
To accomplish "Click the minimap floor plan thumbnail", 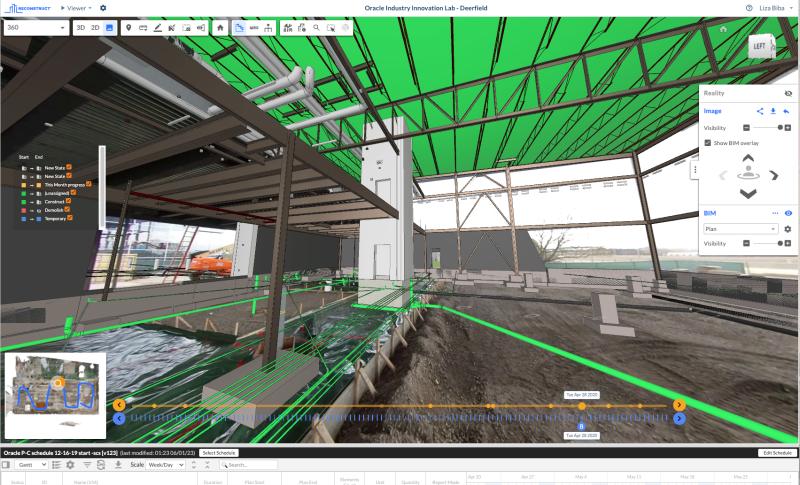I will pos(55,396).
